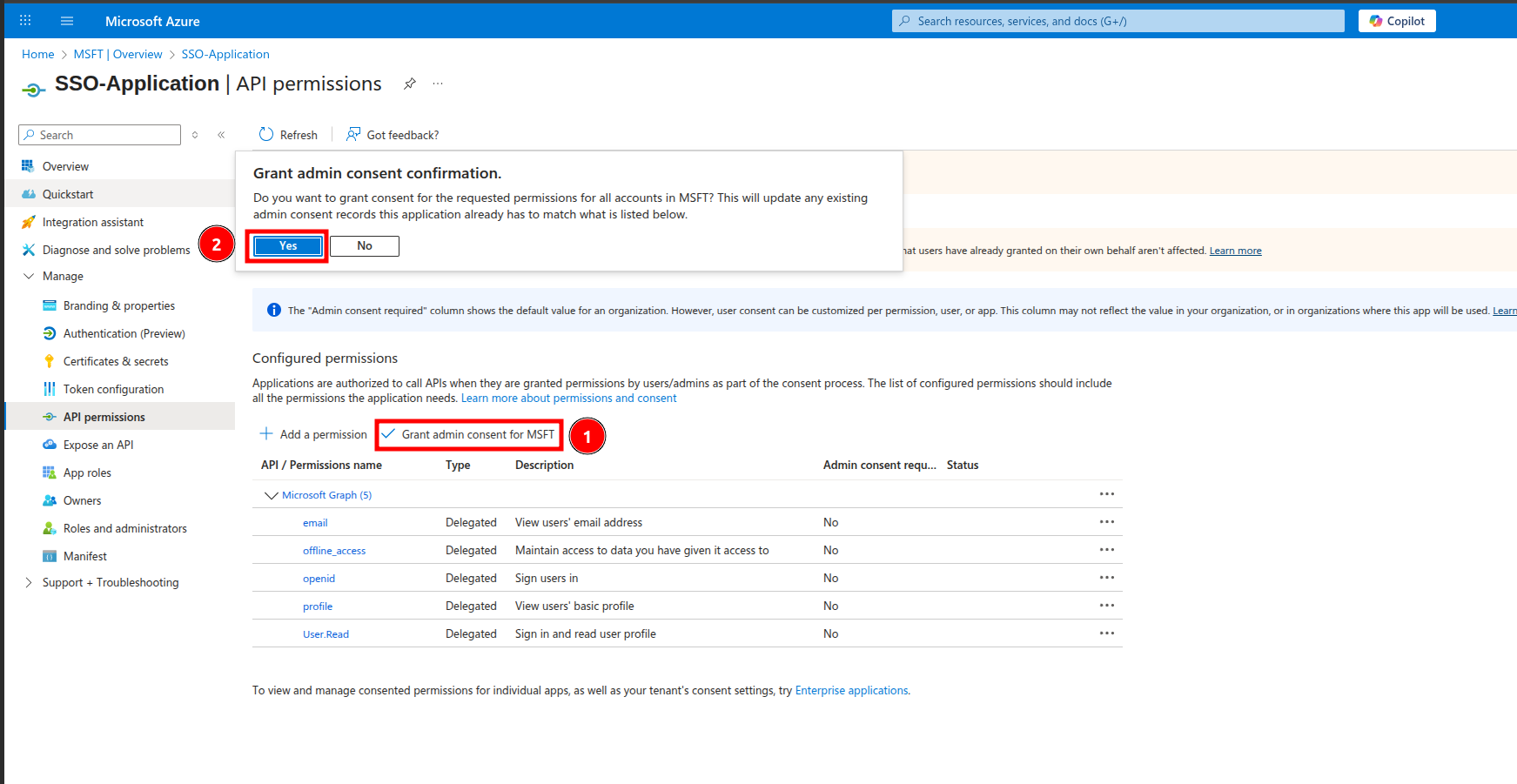Click the Description column header

tap(544, 465)
